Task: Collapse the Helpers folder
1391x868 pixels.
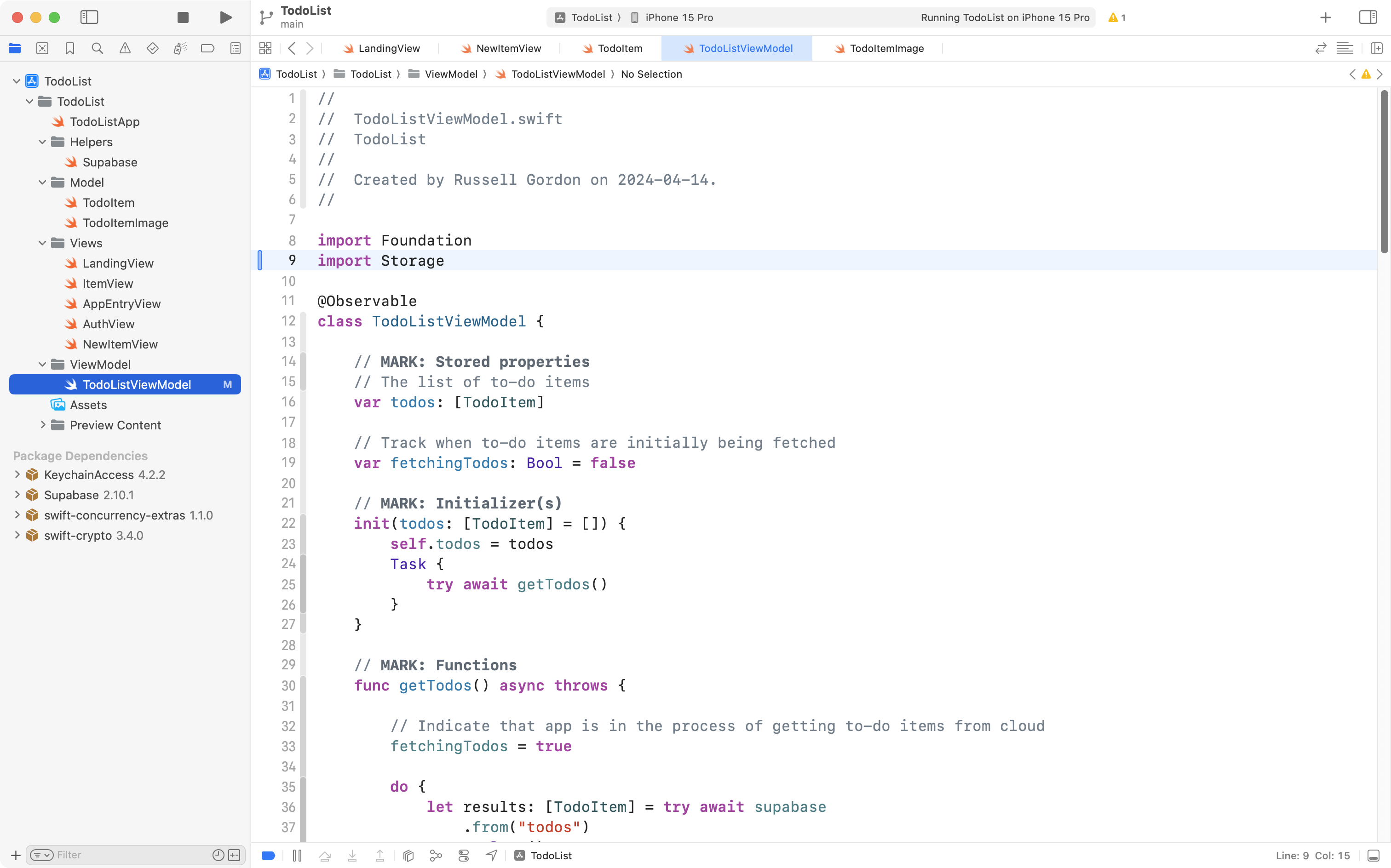Action: point(42,142)
